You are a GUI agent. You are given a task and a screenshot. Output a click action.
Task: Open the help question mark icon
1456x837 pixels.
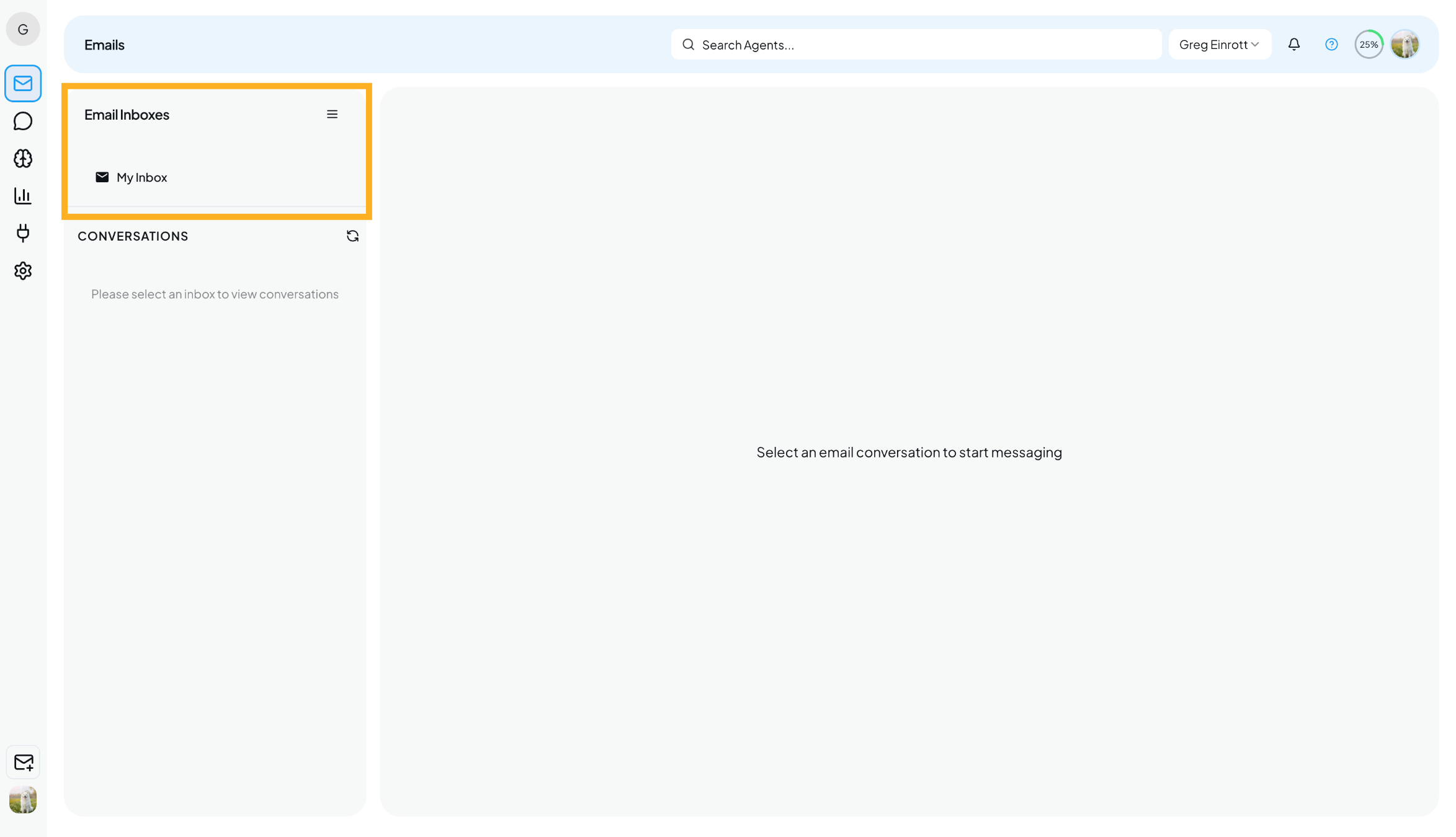(x=1331, y=44)
